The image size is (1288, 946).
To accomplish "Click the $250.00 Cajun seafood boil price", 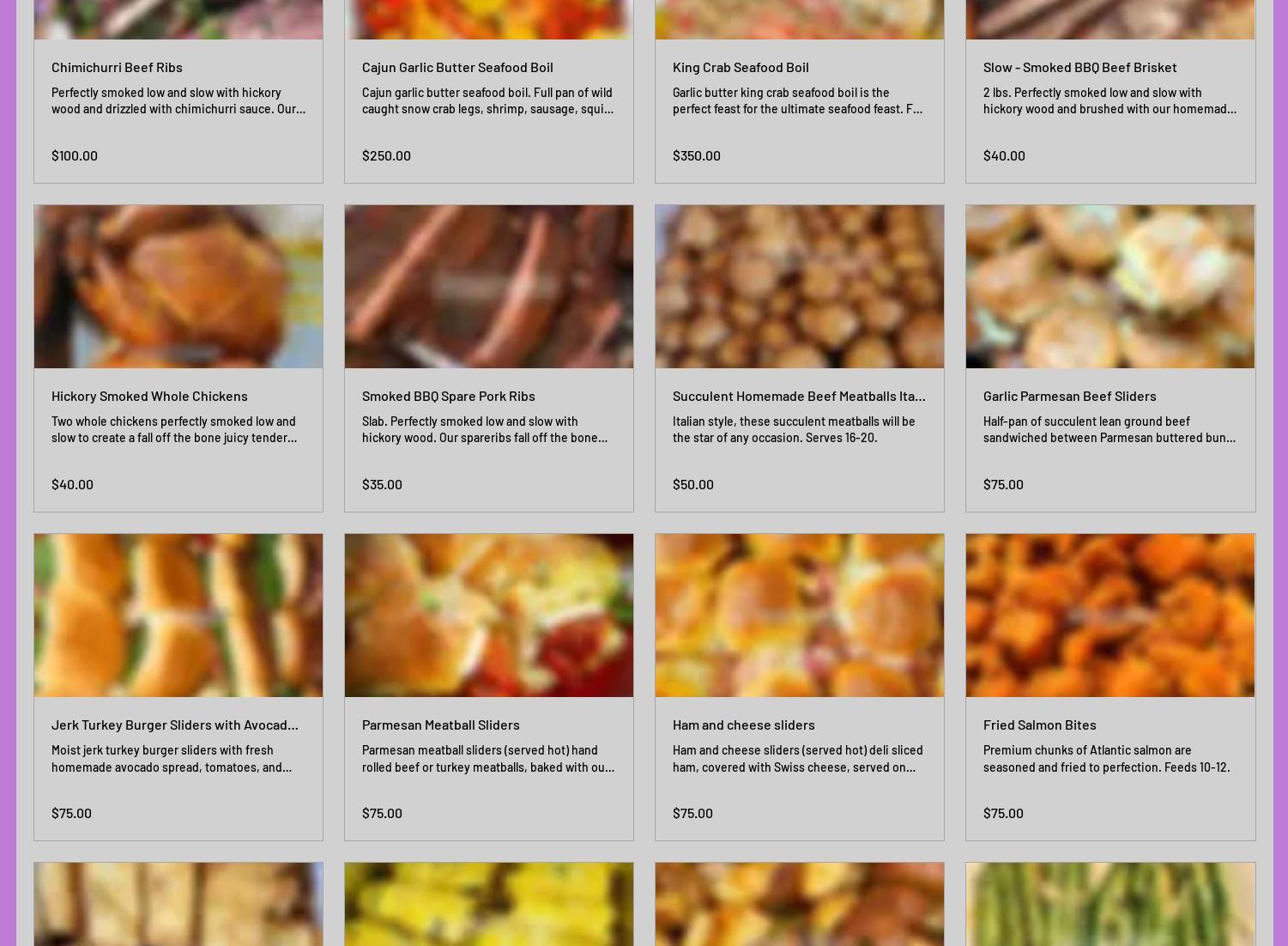I will 386,155.
